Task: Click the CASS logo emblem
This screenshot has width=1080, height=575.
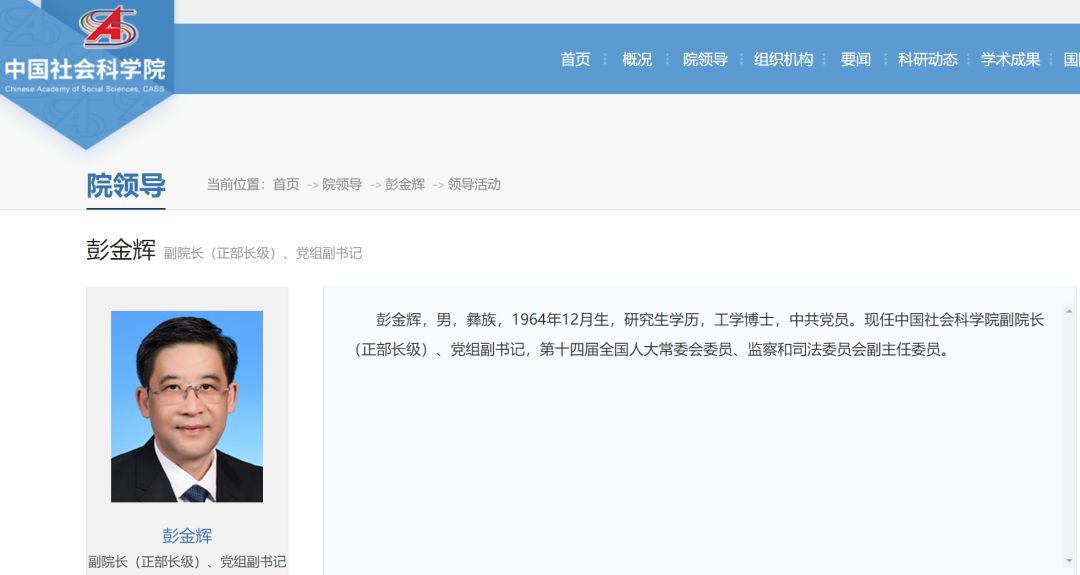Action: [109, 27]
